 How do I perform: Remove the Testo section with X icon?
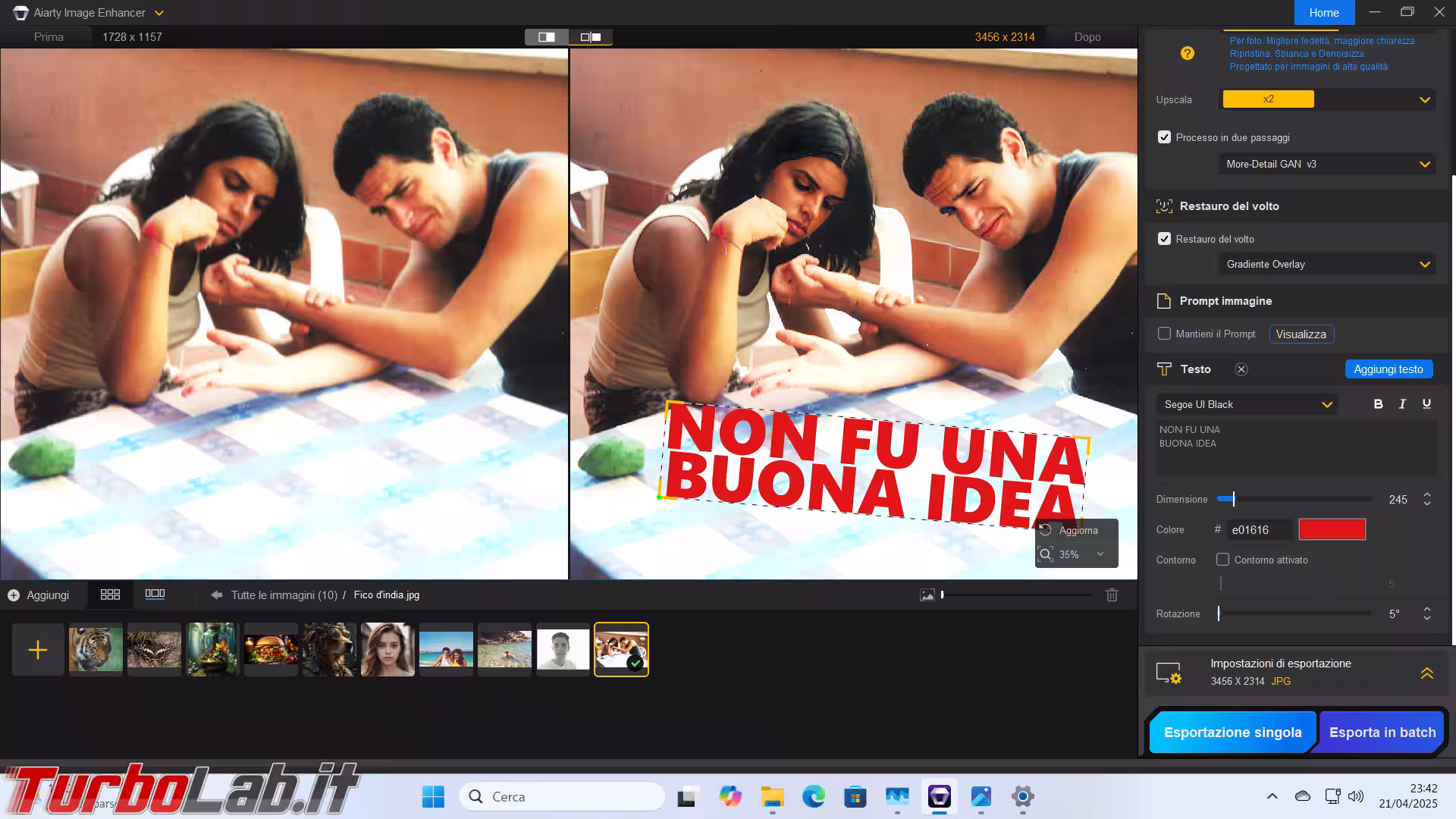click(x=1241, y=369)
